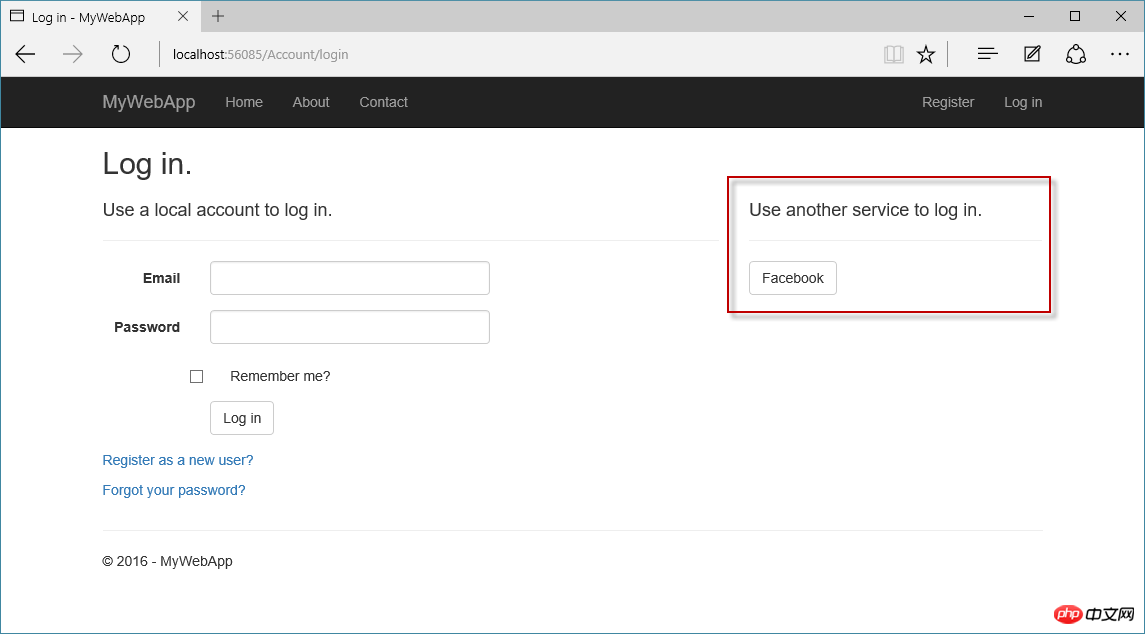Screen dimensions: 1145x634
Task: Add page to favorites star icon
Action: pos(926,54)
